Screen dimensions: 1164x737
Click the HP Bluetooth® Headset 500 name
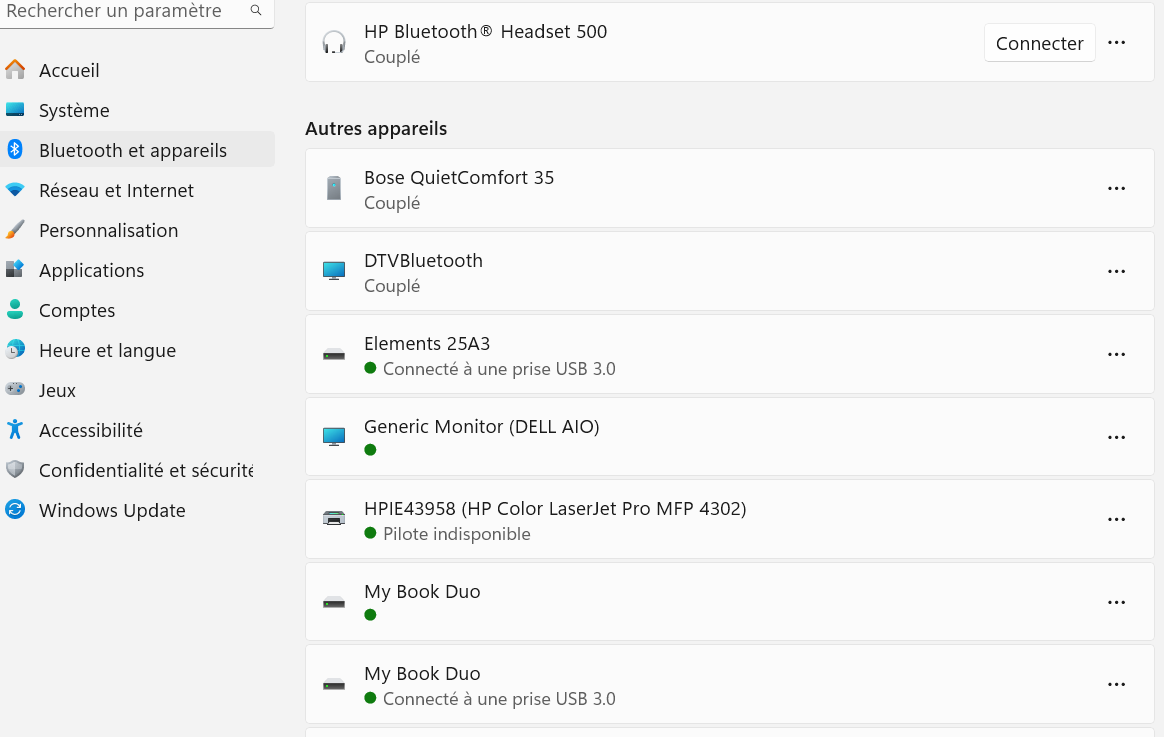(x=485, y=32)
